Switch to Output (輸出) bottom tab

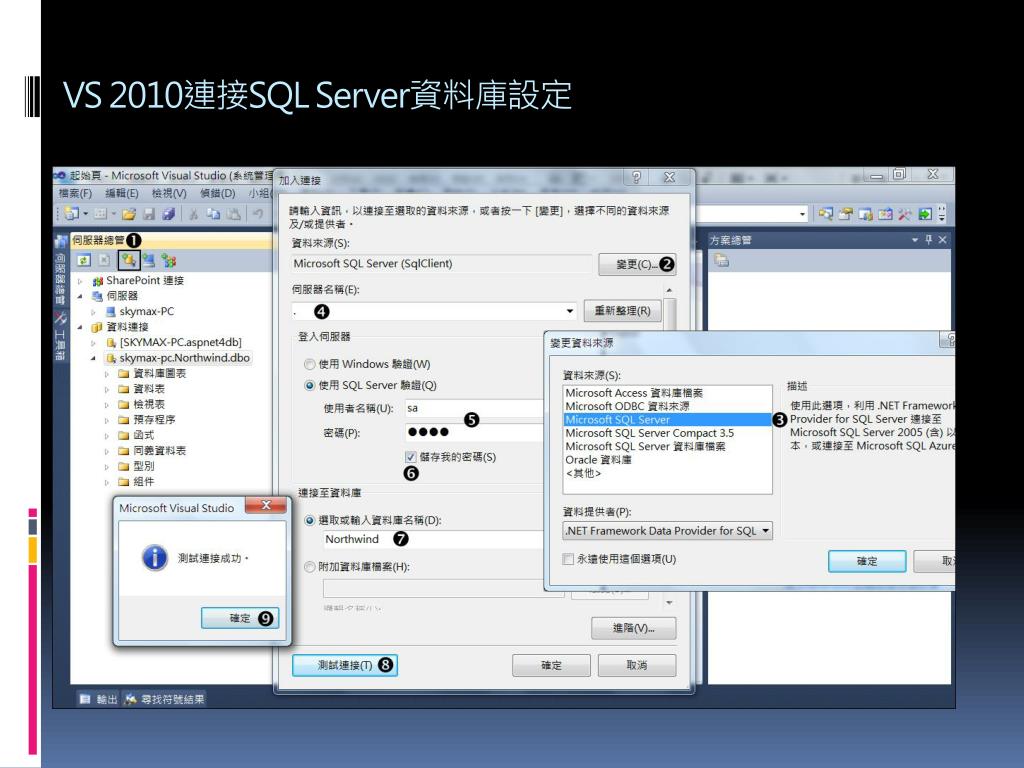click(x=99, y=699)
